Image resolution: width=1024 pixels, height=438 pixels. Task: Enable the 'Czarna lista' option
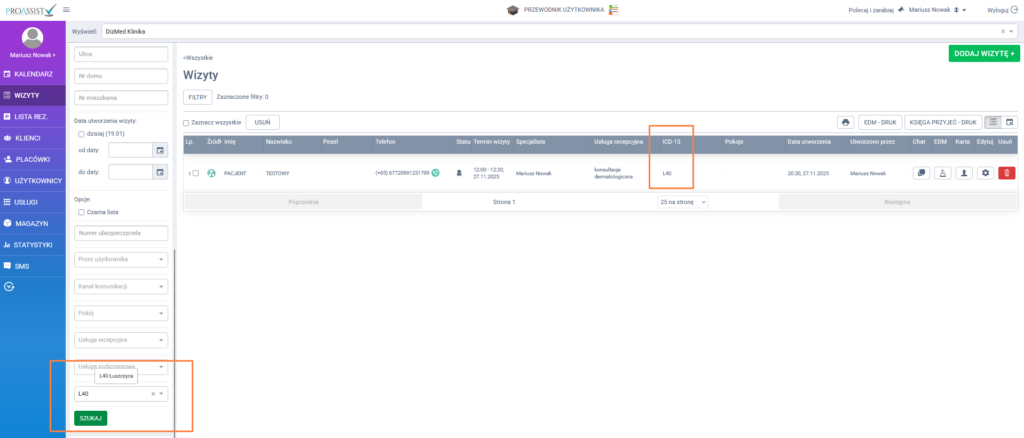pyautogui.click(x=82, y=211)
